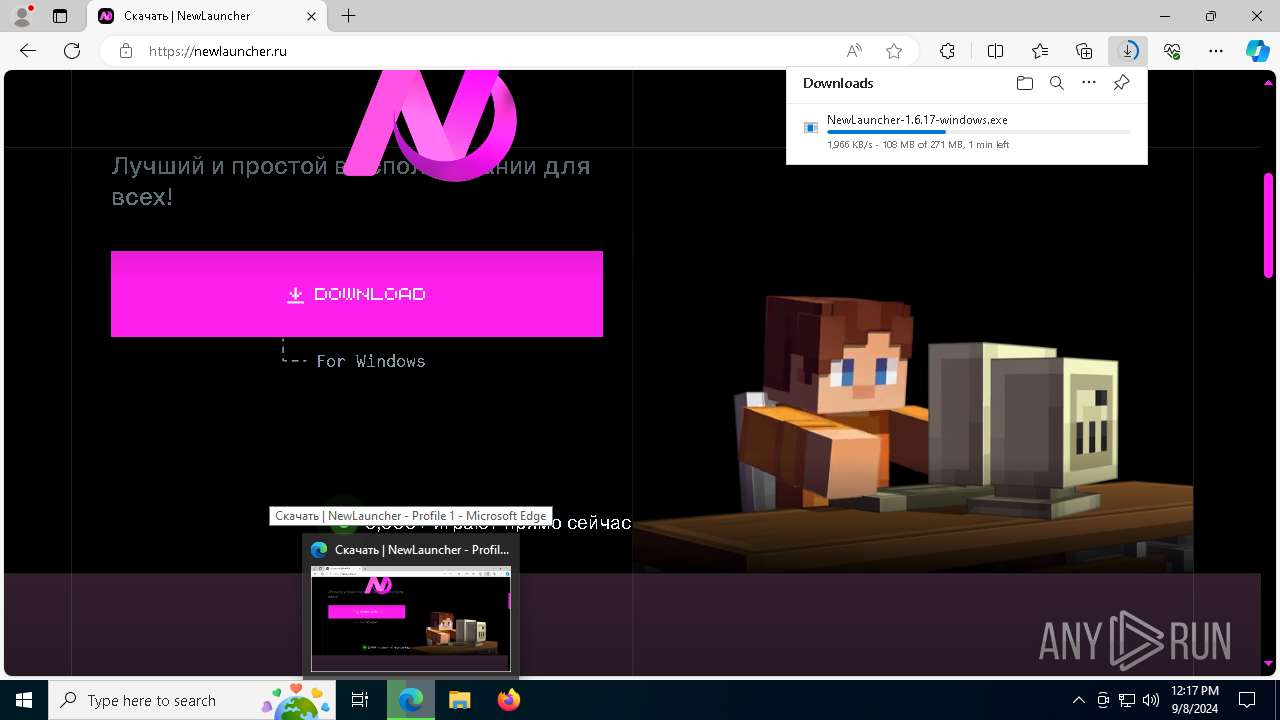Screen dimensions: 1280x720
Task: Open volume control tray icon
Action: pyautogui.click(x=1151, y=700)
